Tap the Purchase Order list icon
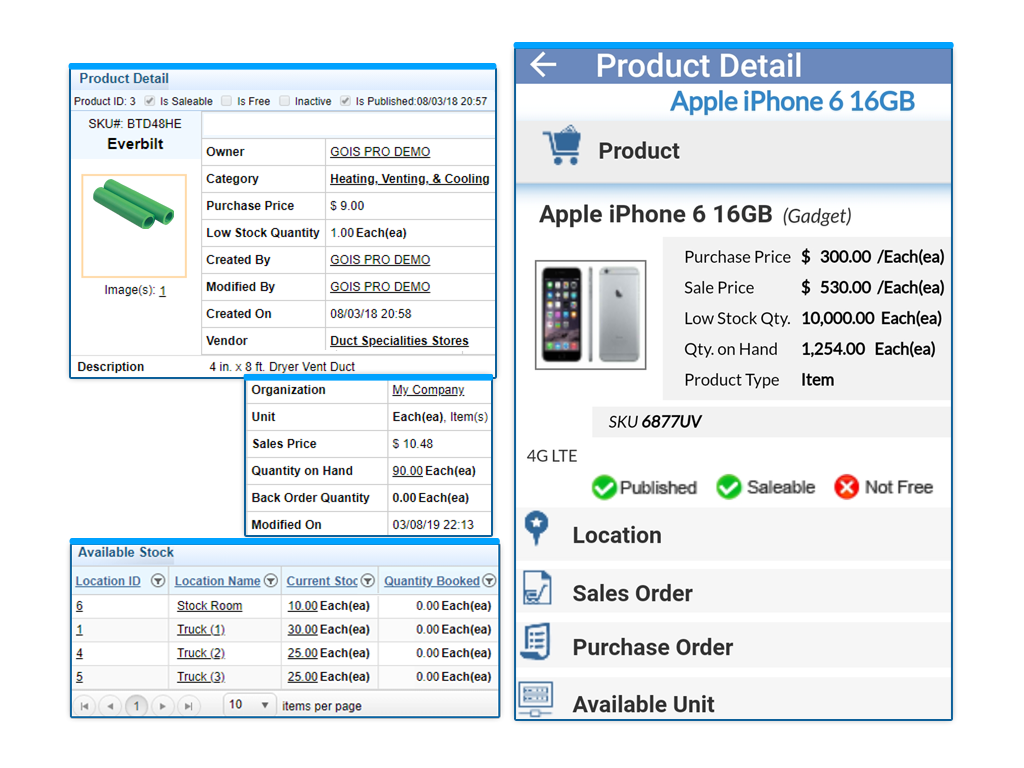 pos(536,641)
